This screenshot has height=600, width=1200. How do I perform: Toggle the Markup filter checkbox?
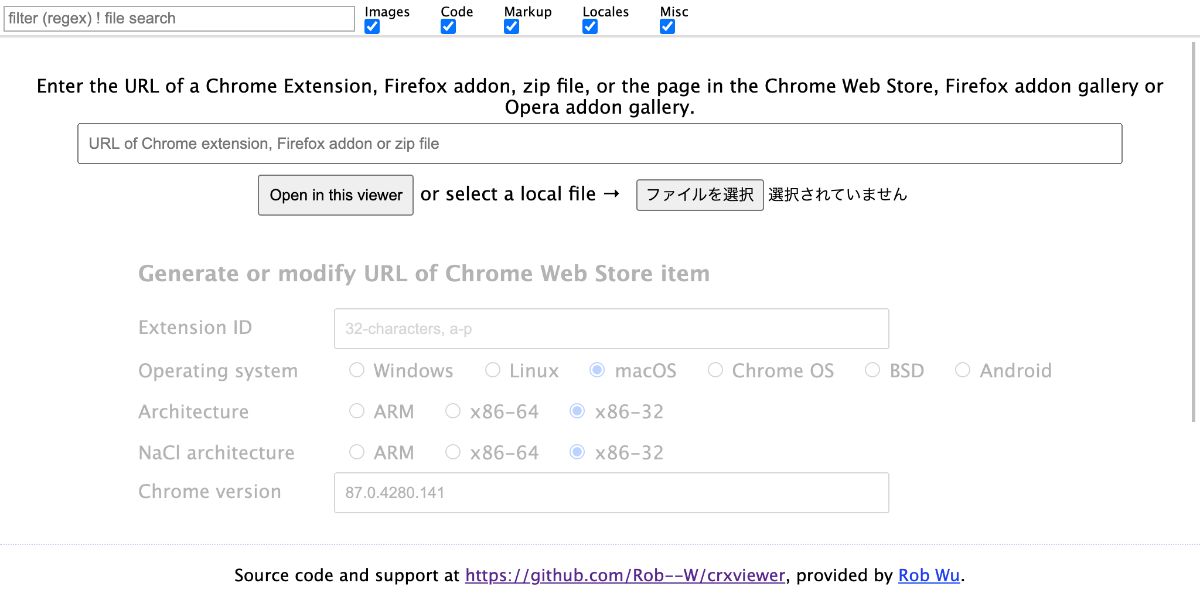pos(511,27)
